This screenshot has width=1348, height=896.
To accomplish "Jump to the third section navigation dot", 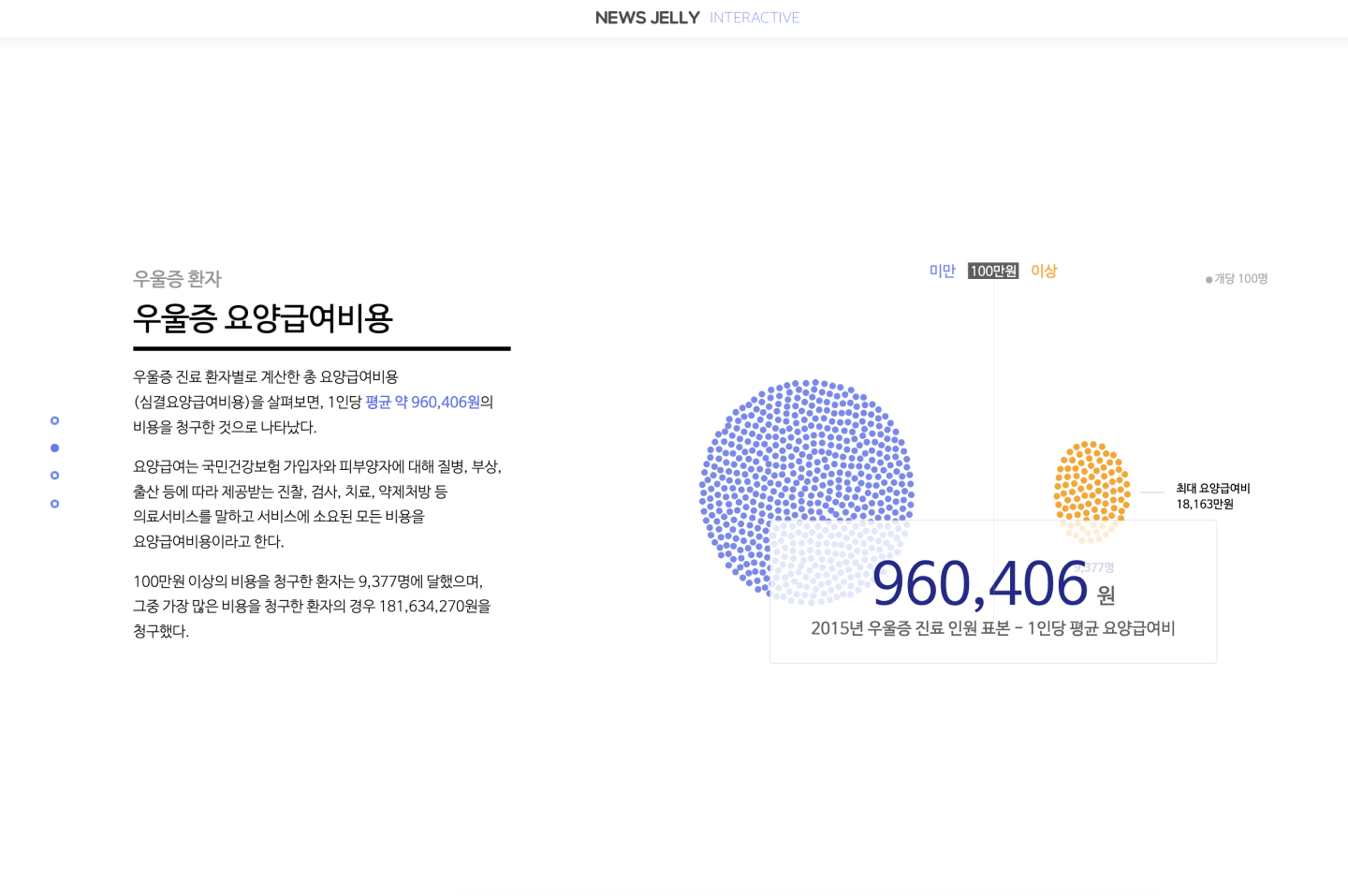I will (54, 476).
